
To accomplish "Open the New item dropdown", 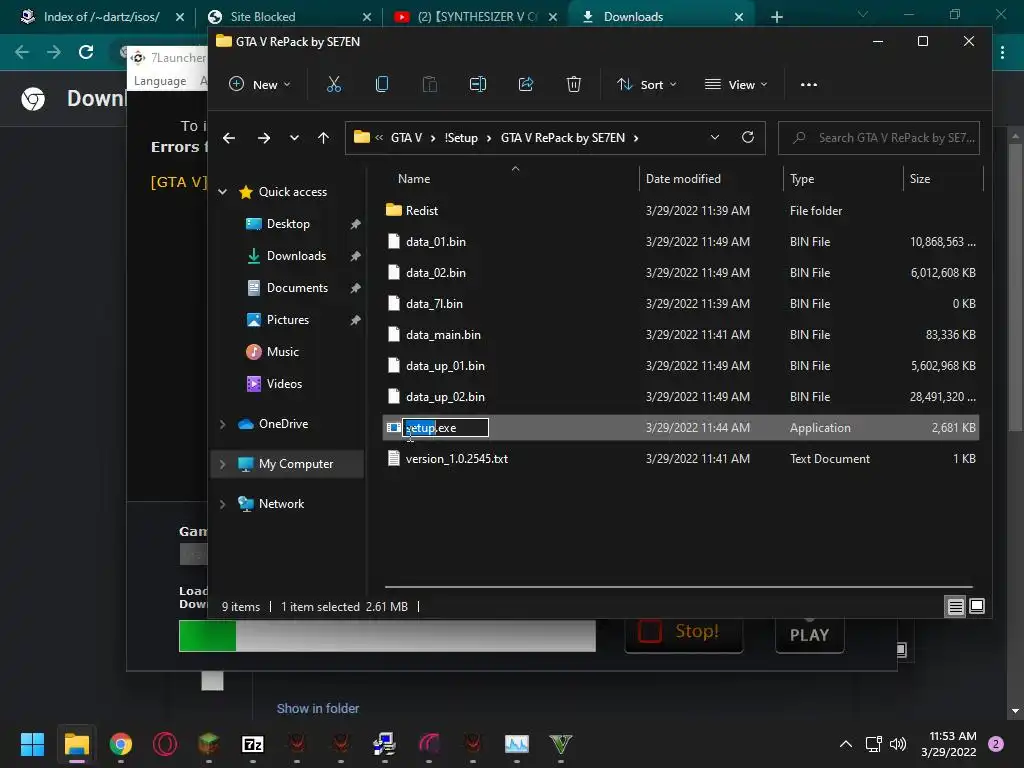I will (259, 84).
